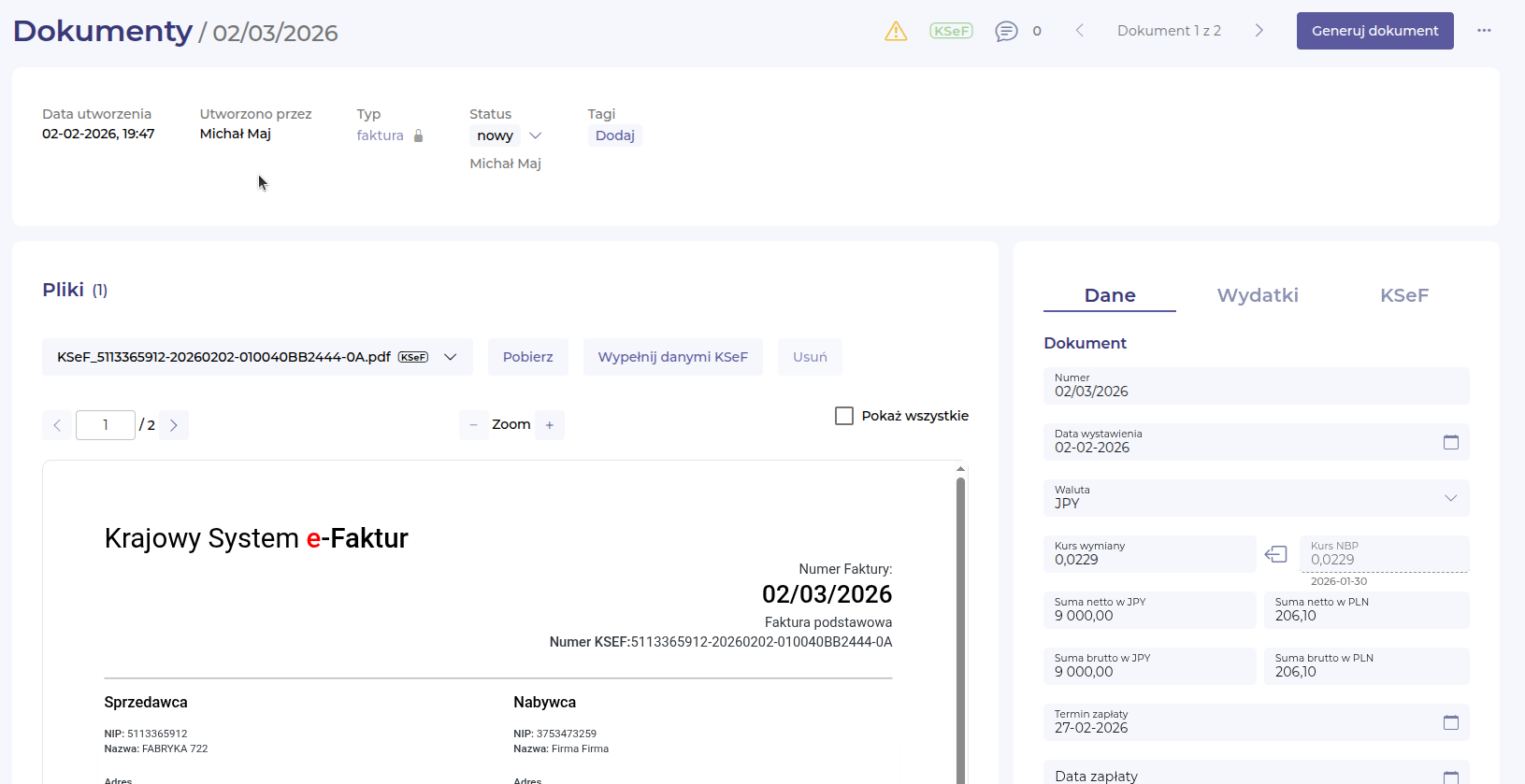Screen dimensions: 1525x784
Task: Click the PDF preview vertical scrollbar
Action: [x=960, y=631]
